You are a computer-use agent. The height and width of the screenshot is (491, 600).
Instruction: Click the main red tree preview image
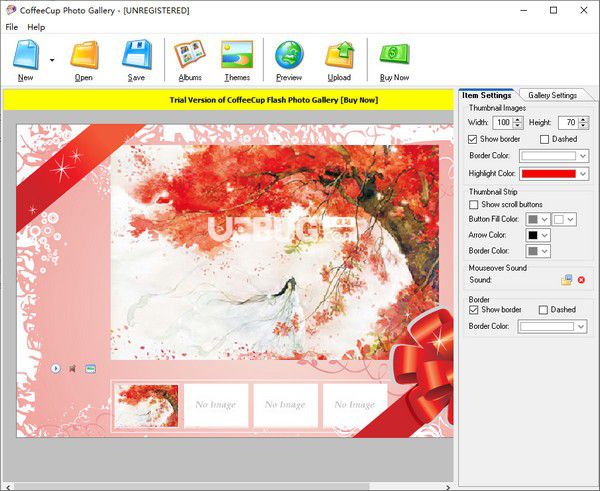[275, 252]
